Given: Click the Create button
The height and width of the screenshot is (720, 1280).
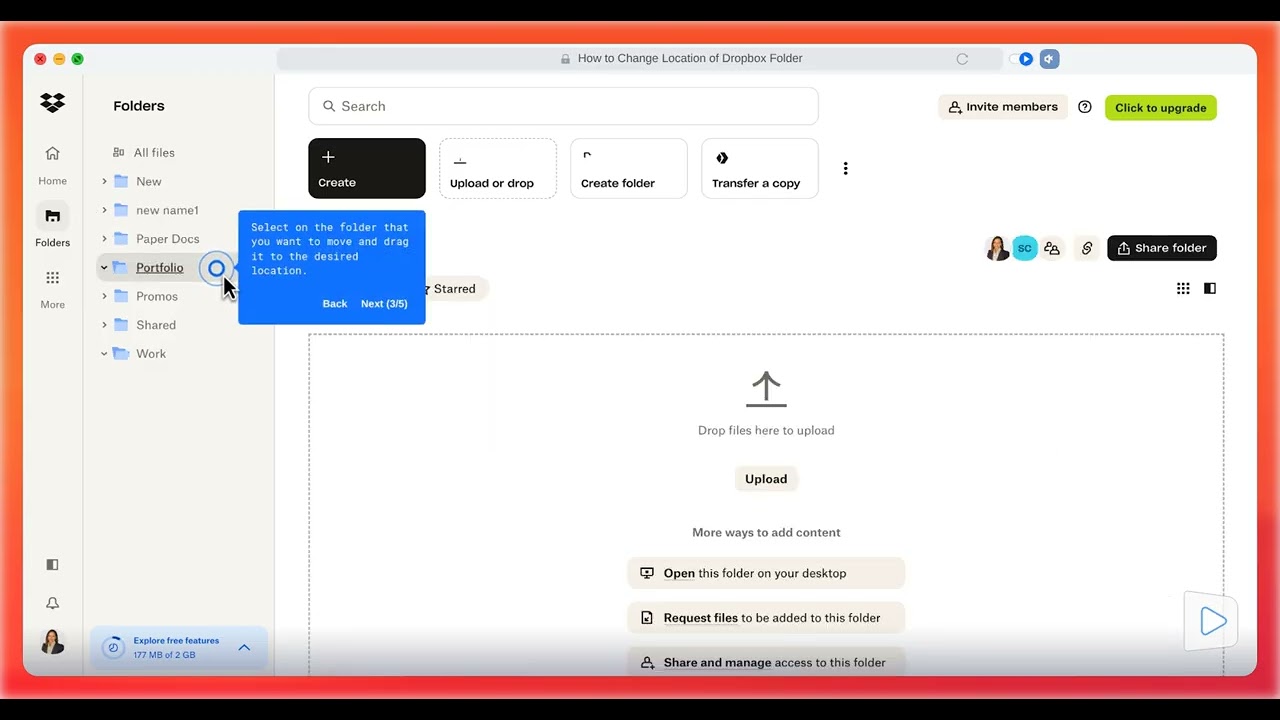Looking at the screenshot, I should tap(367, 168).
